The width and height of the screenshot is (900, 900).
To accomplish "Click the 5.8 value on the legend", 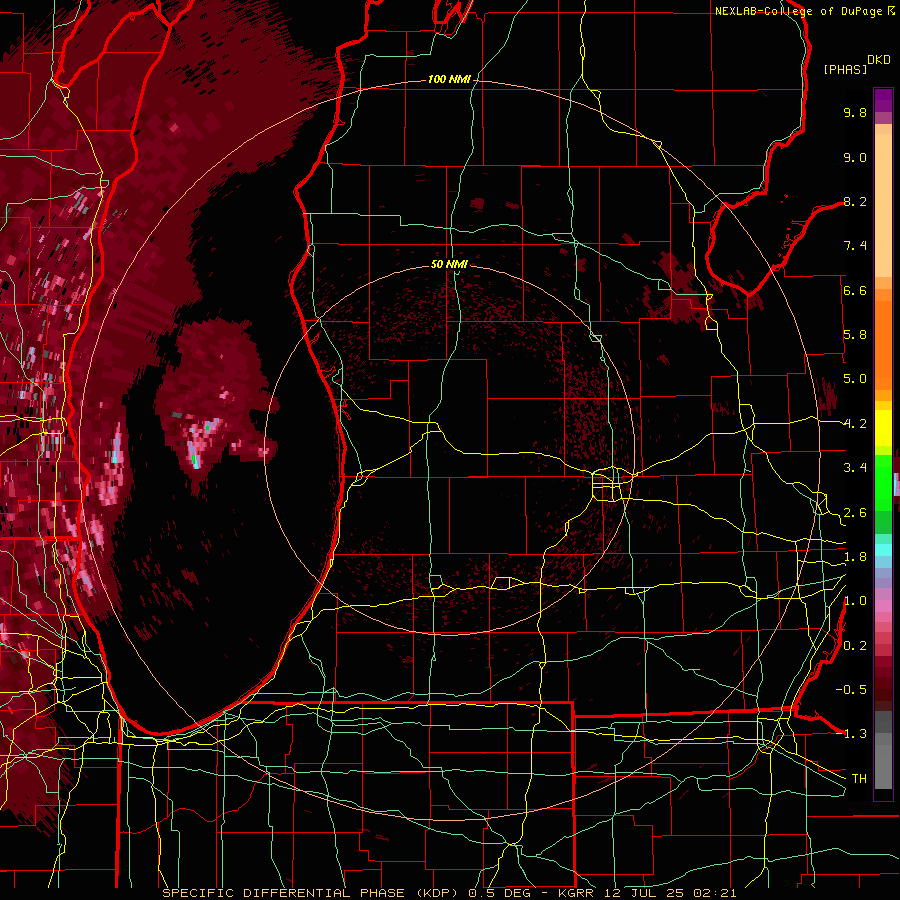I will point(855,335).
